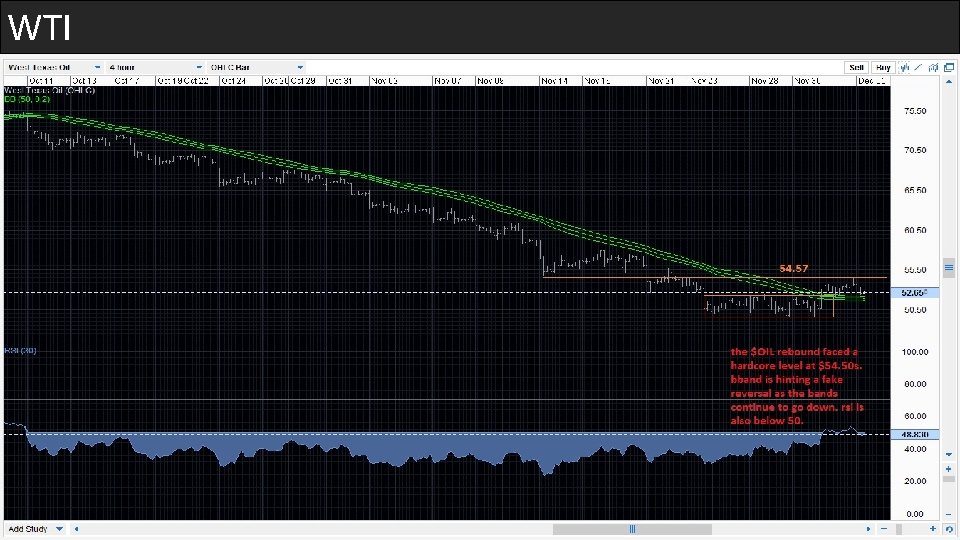Click the zoom level slider handle
Image resolution: width=960 pixels, height=540 pixels.
(899, 529)
